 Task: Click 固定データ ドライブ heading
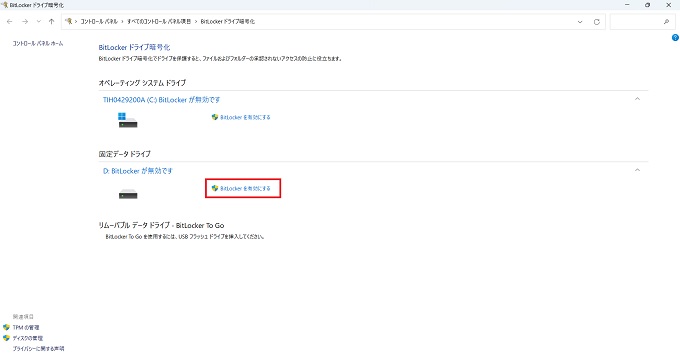pos(124,154)
